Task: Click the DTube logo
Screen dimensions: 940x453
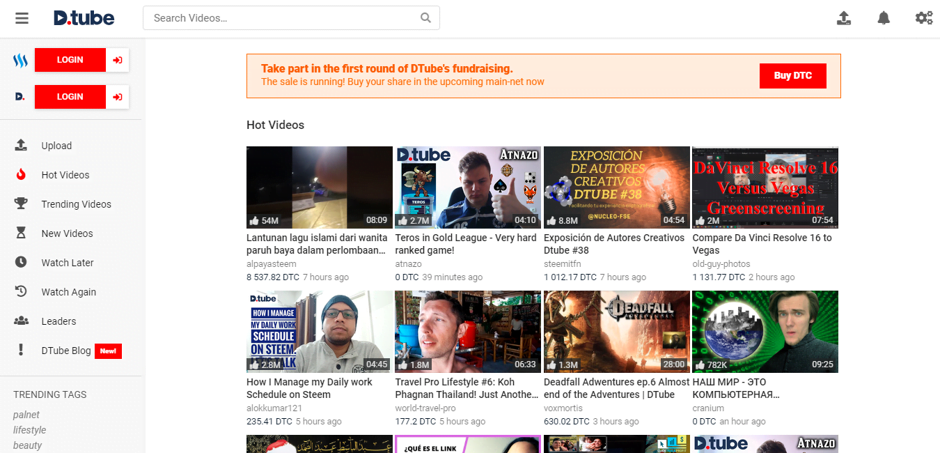Action: click(84, 18)
